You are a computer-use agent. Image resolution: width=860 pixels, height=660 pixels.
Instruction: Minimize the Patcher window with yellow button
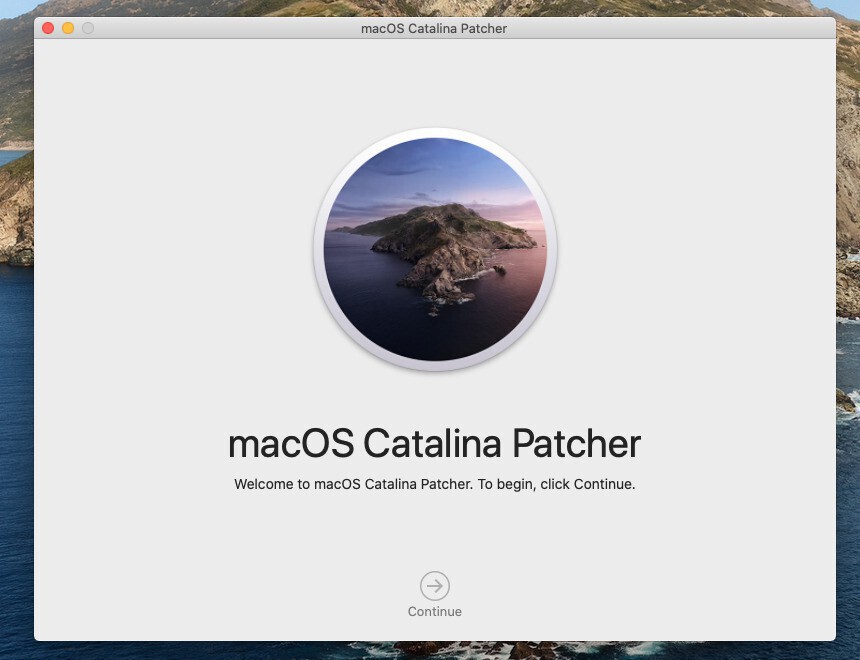tap(68, 28)
